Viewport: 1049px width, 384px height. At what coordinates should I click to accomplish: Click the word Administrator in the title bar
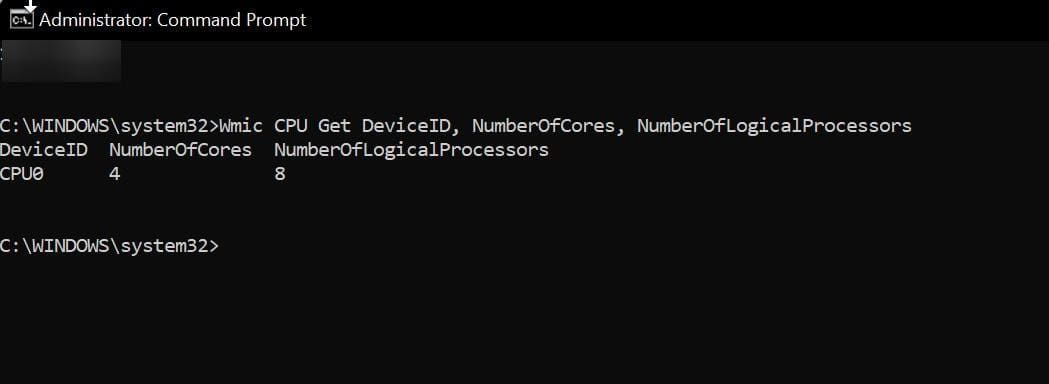click(x=96, y=20)
